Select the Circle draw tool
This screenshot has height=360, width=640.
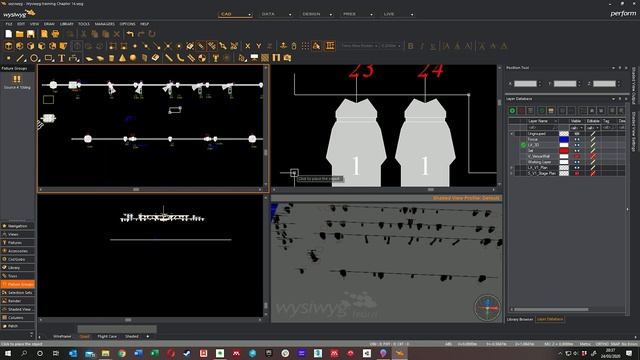pos(34,58)
